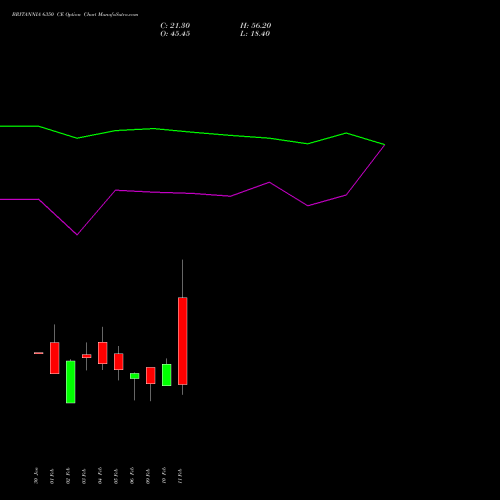500x500 pixels.
Task: Select the opening price O: 45.45
Action: [x=175, y=34]
